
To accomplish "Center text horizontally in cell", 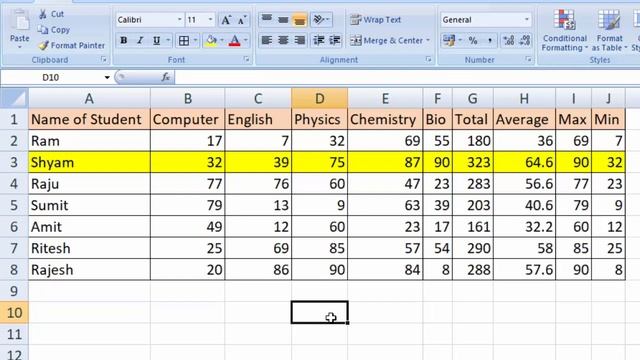I will click(x=283, y=40).
